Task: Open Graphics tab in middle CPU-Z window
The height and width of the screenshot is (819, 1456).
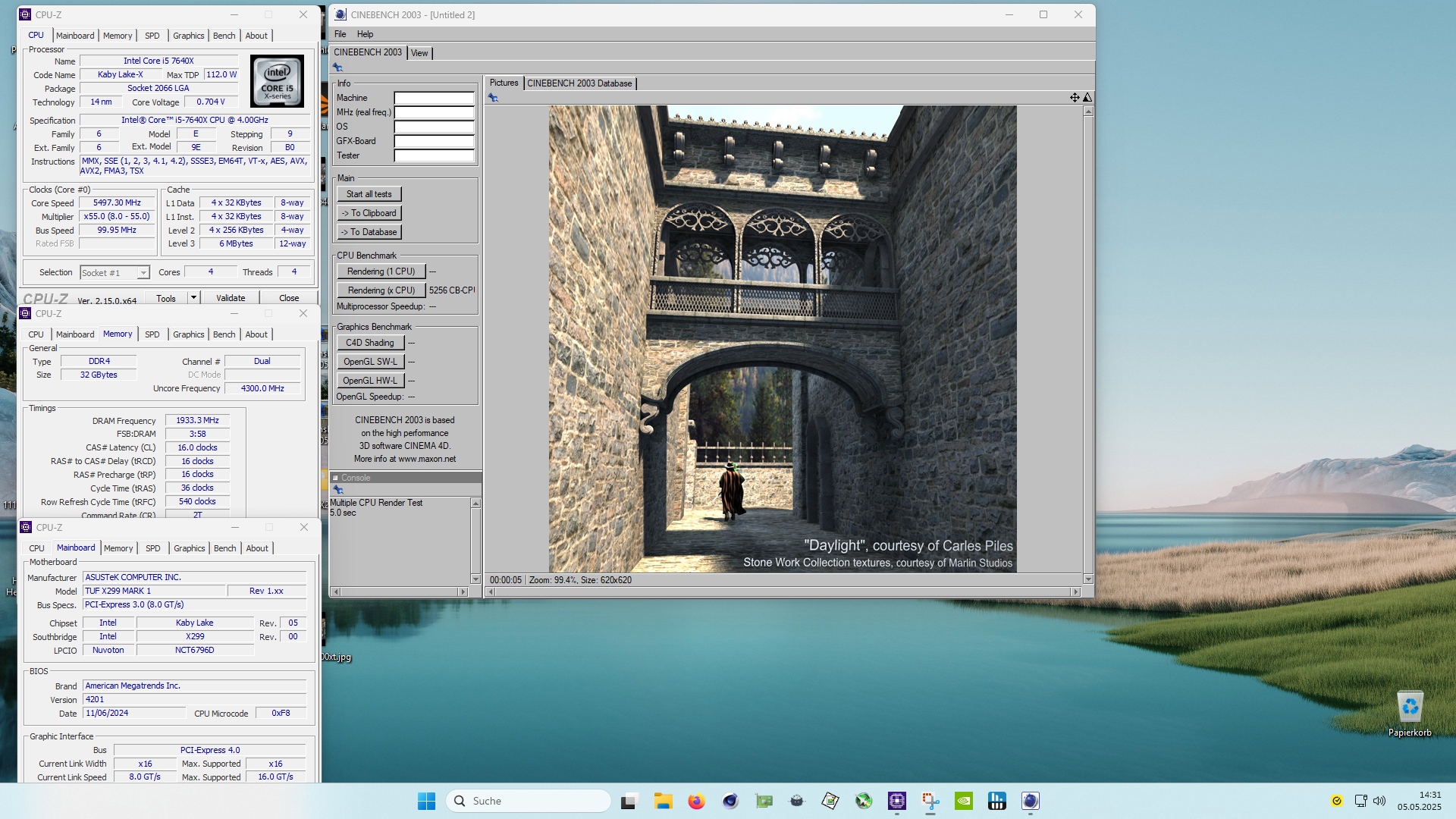Action: tap(188, 334)
